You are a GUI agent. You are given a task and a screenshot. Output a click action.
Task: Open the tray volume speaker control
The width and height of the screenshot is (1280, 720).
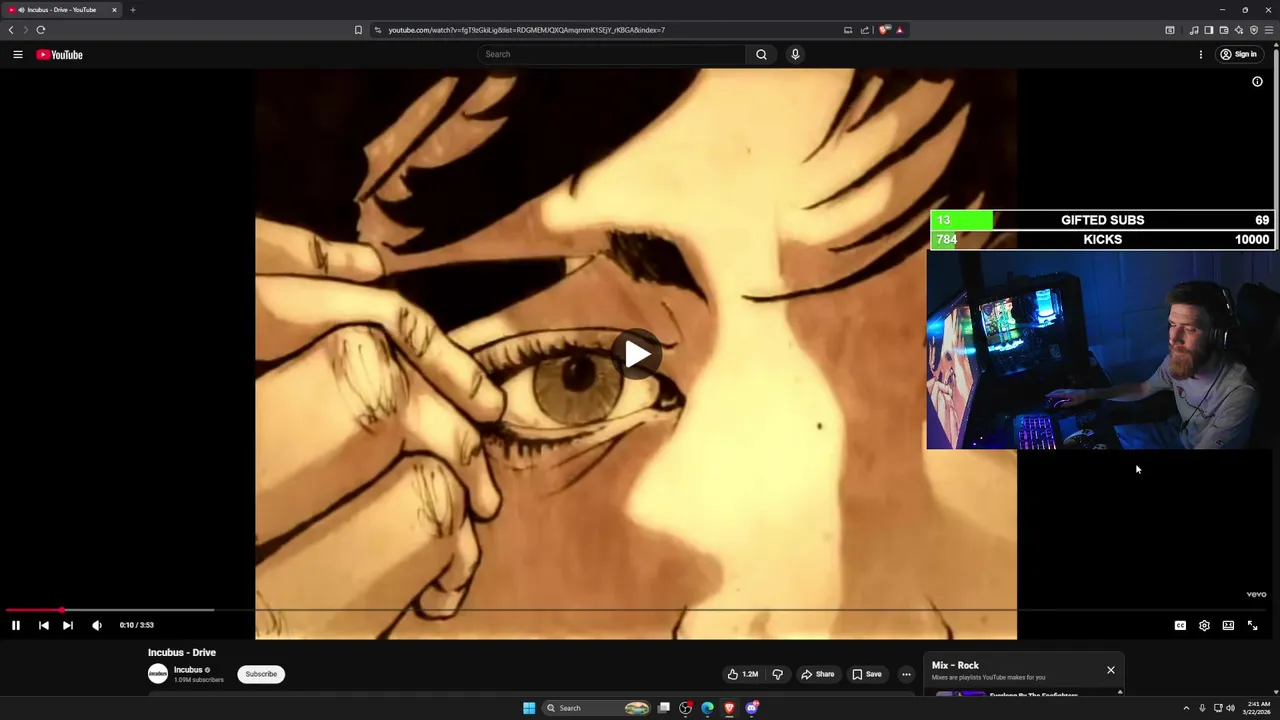[1230, 708]
